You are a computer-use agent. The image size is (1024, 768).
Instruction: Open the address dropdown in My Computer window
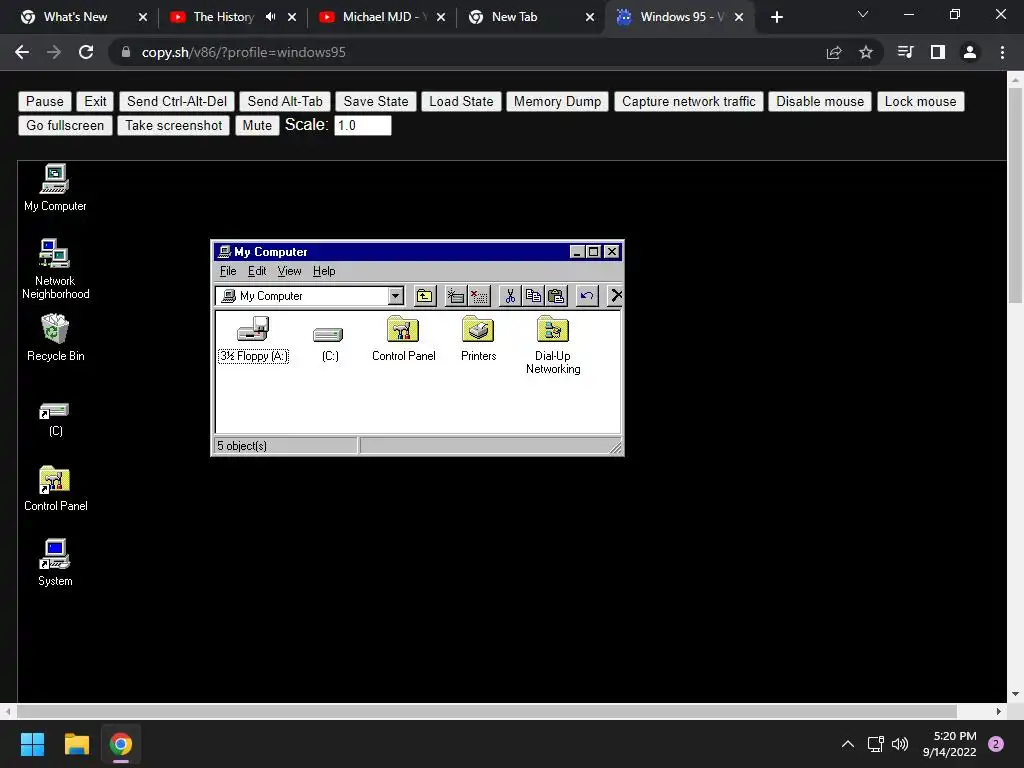click(396, 296)
